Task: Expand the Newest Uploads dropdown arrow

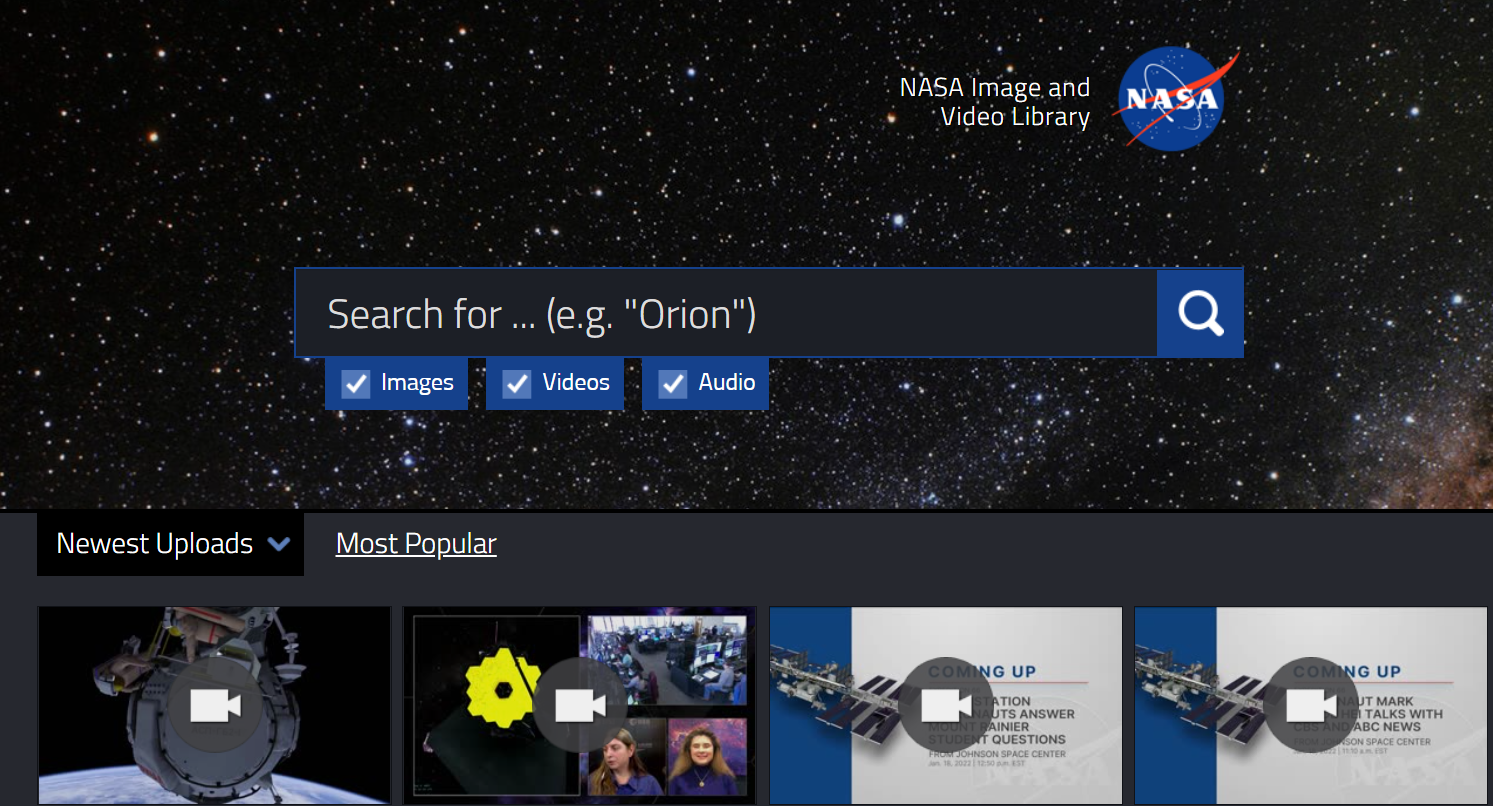Action: [x=280, y=544]
